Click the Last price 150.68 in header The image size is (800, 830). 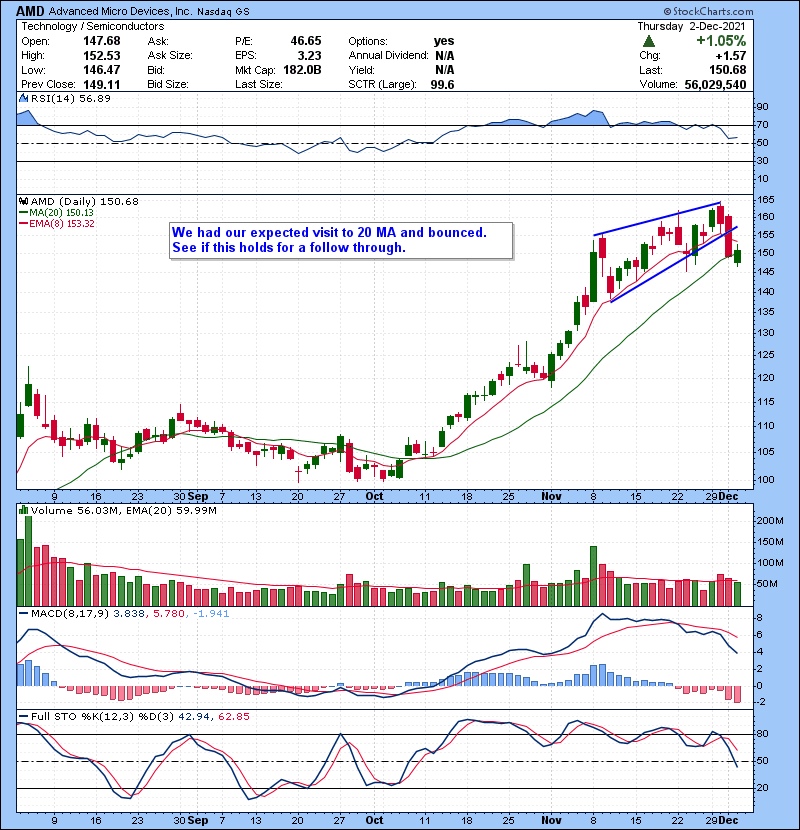pyautogui.click(x=727, y=70)
